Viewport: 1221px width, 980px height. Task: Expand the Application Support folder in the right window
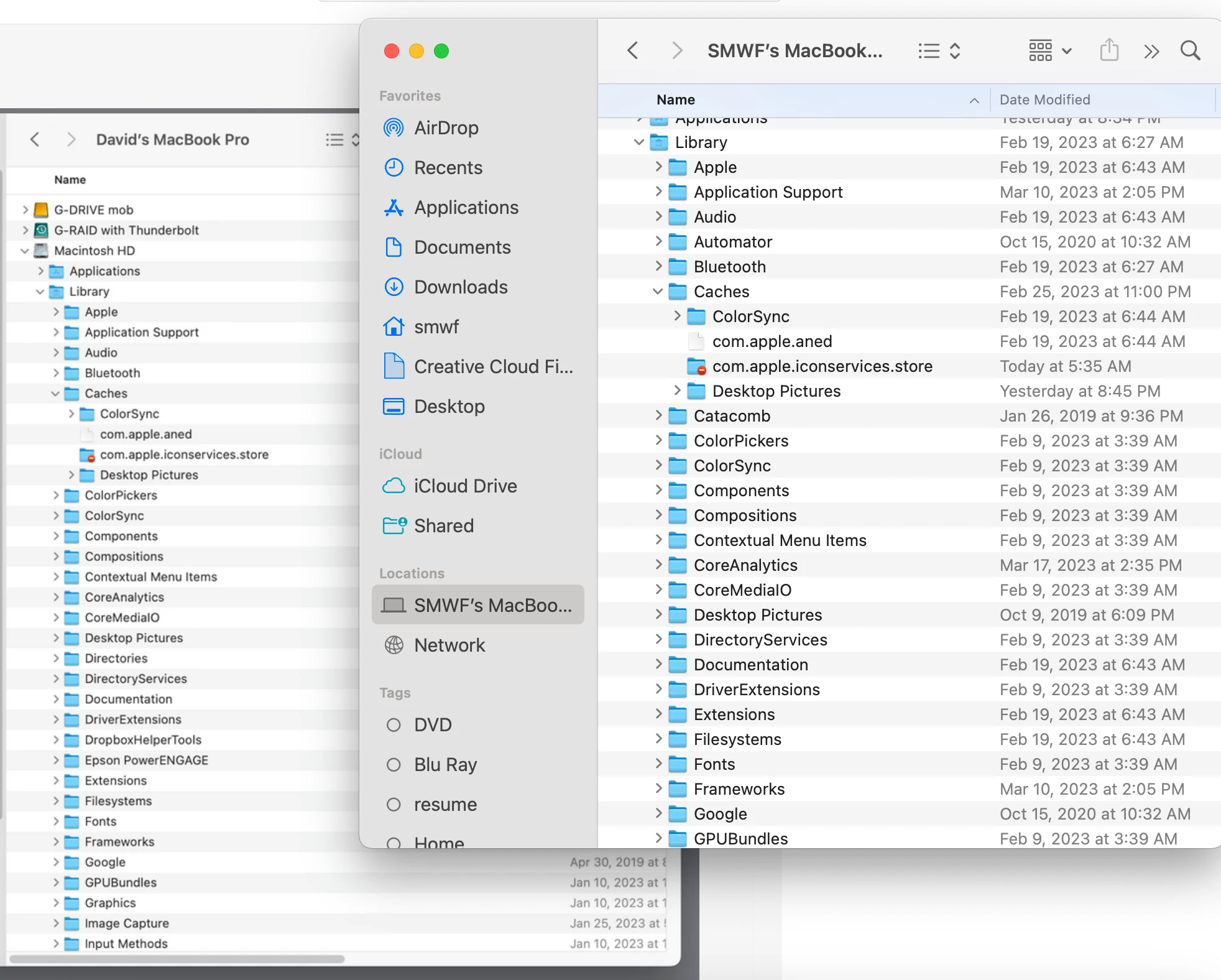pos(658,192)
